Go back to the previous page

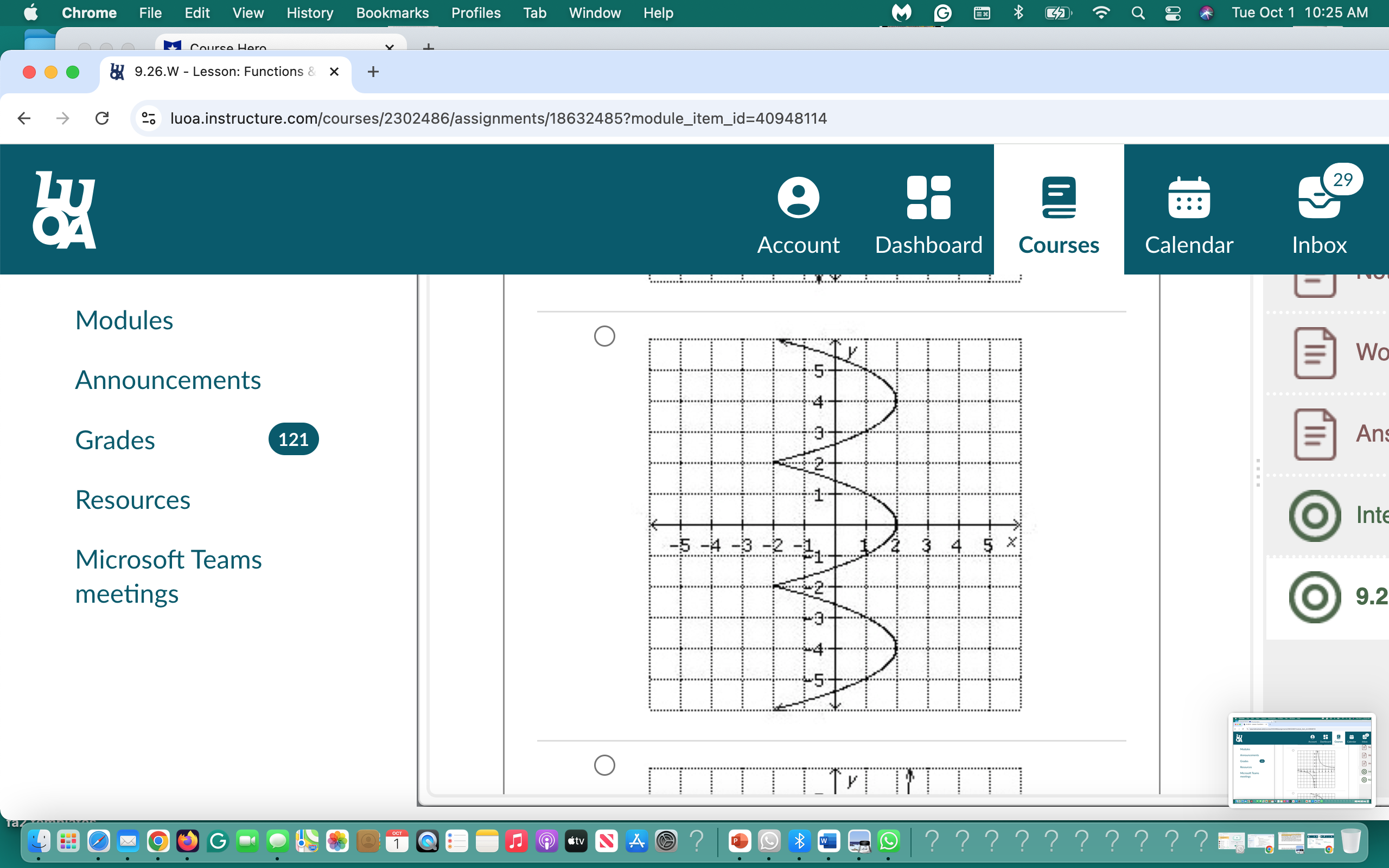(x=23, y=118)
